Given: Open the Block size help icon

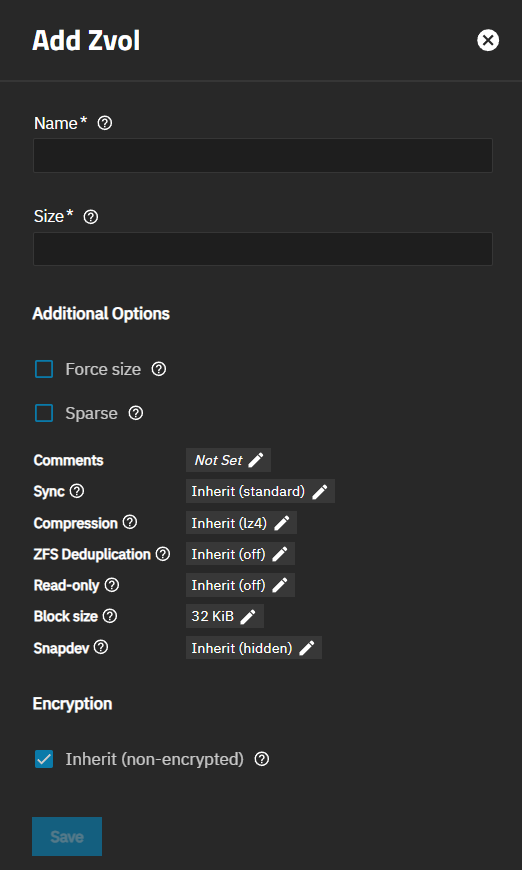Looking at the screenshot, I should [x=110, y=616].
